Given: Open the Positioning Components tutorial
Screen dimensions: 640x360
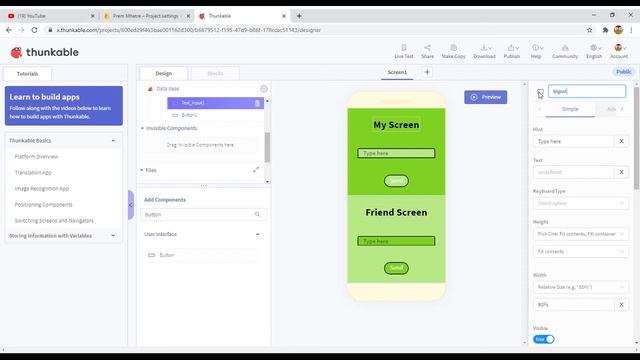Looking at the screenshot, I should pyautogui.click(x=43, y=204).
